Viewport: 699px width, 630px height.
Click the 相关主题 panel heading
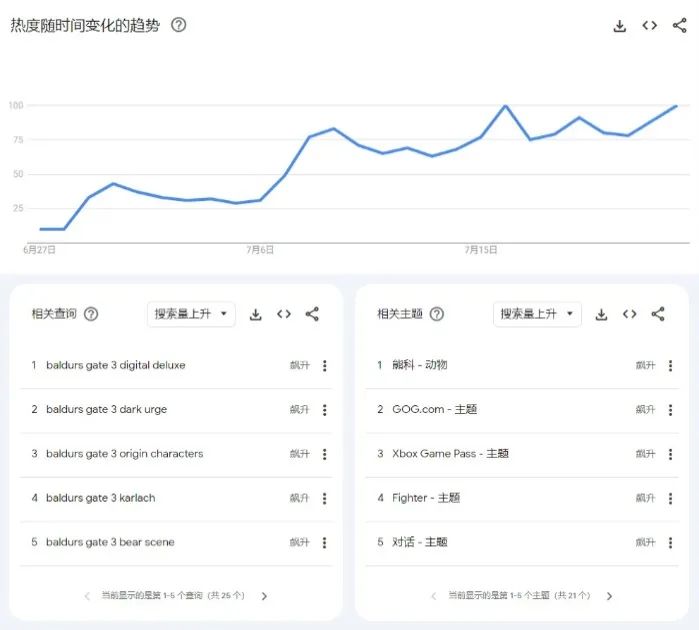tap(400, 314)
